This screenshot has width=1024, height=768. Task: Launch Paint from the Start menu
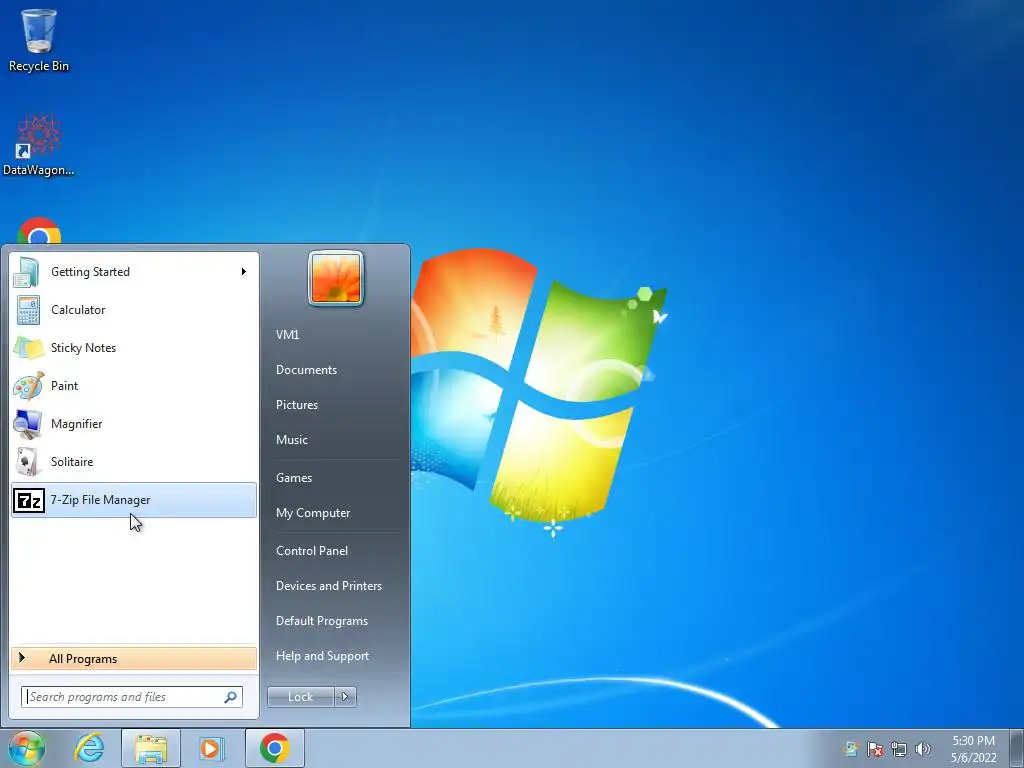click(133, 385)
